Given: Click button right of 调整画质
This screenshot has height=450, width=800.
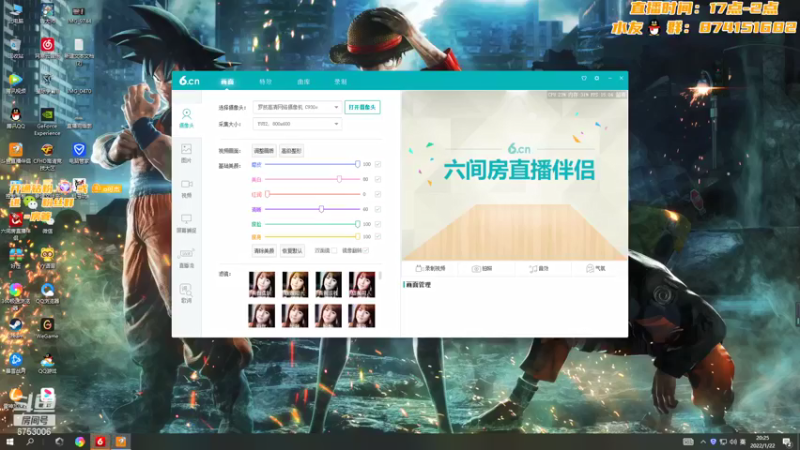Looking at the screenshot, I should pos(291,151).
